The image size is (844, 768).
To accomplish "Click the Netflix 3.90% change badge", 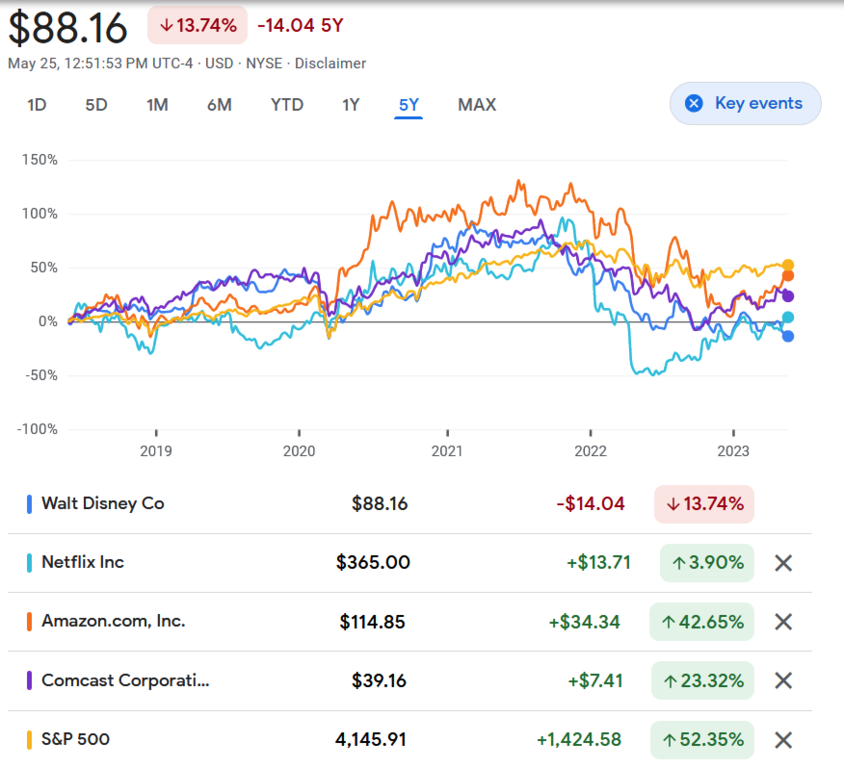I will pos(707,563).
